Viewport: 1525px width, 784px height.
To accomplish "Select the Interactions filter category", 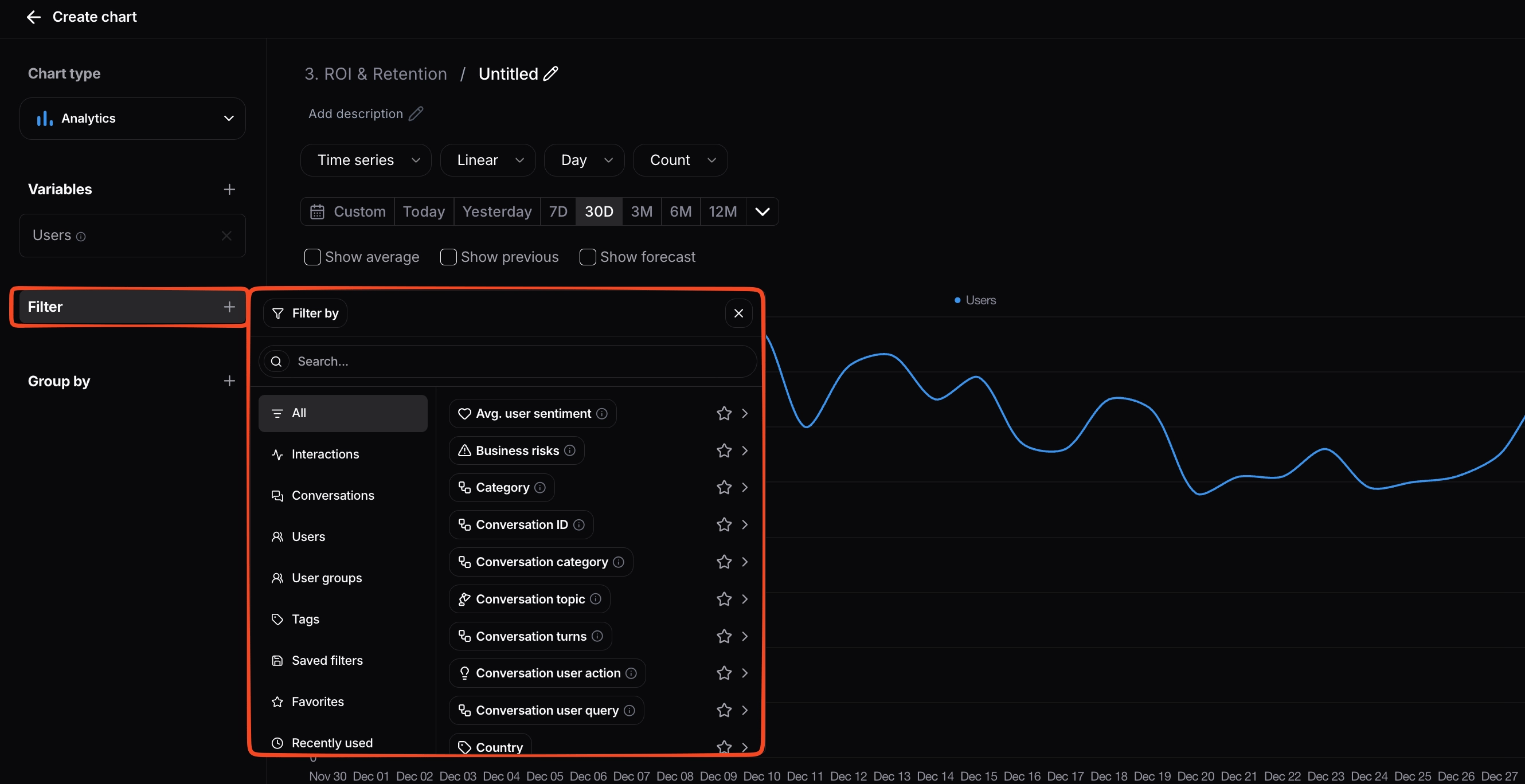I will (343, 454).
